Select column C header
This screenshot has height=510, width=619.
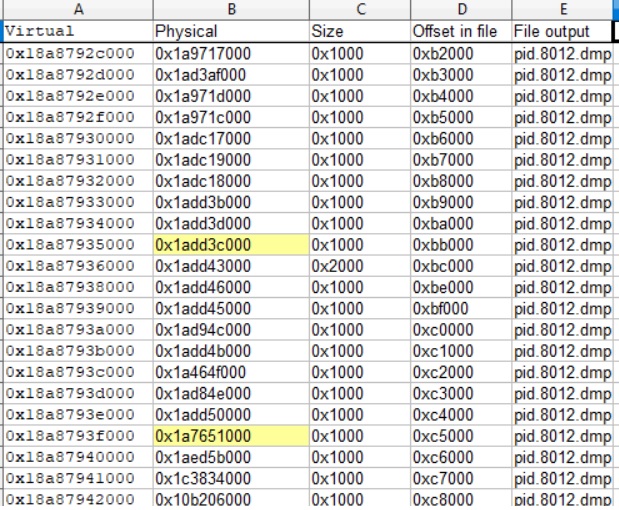pyautogui.click(x=360, y=9)
